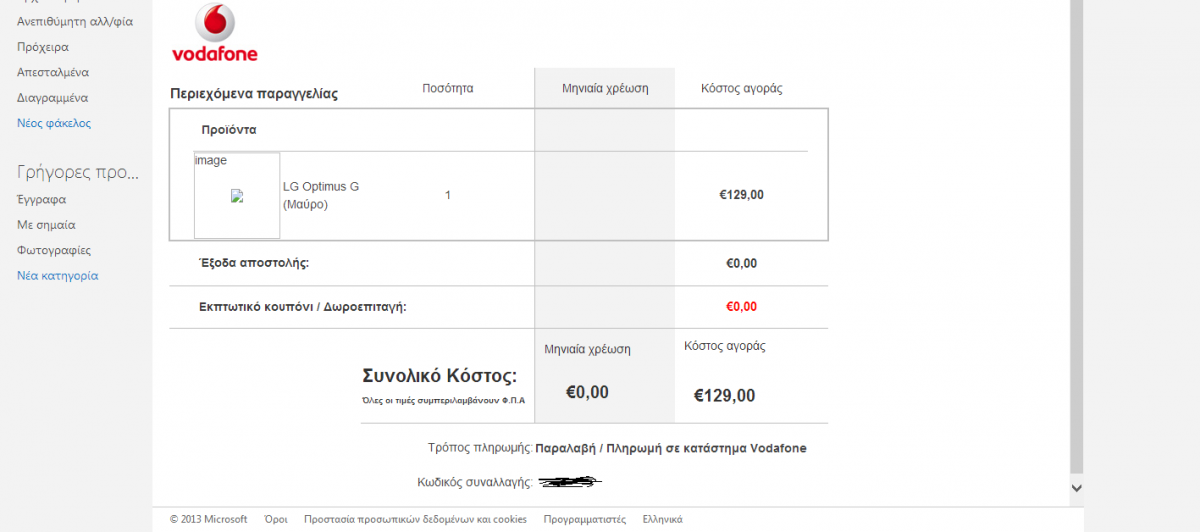The image size is (1200, 532).
Task: Click the Γρήγορες προβολές section heading
Action: click(x=78, y=172)
